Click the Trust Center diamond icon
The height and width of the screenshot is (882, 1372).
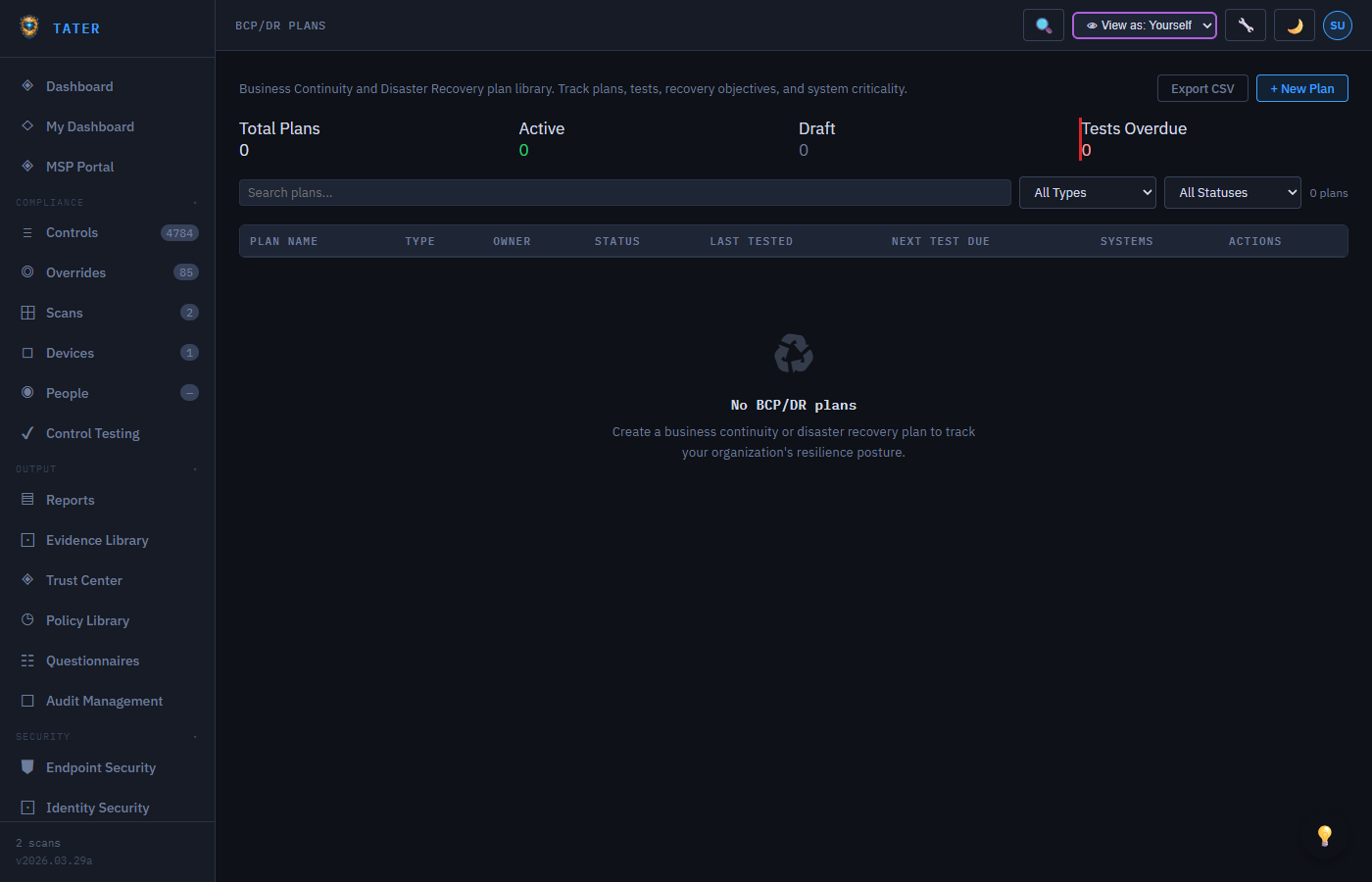pos(27,580)
